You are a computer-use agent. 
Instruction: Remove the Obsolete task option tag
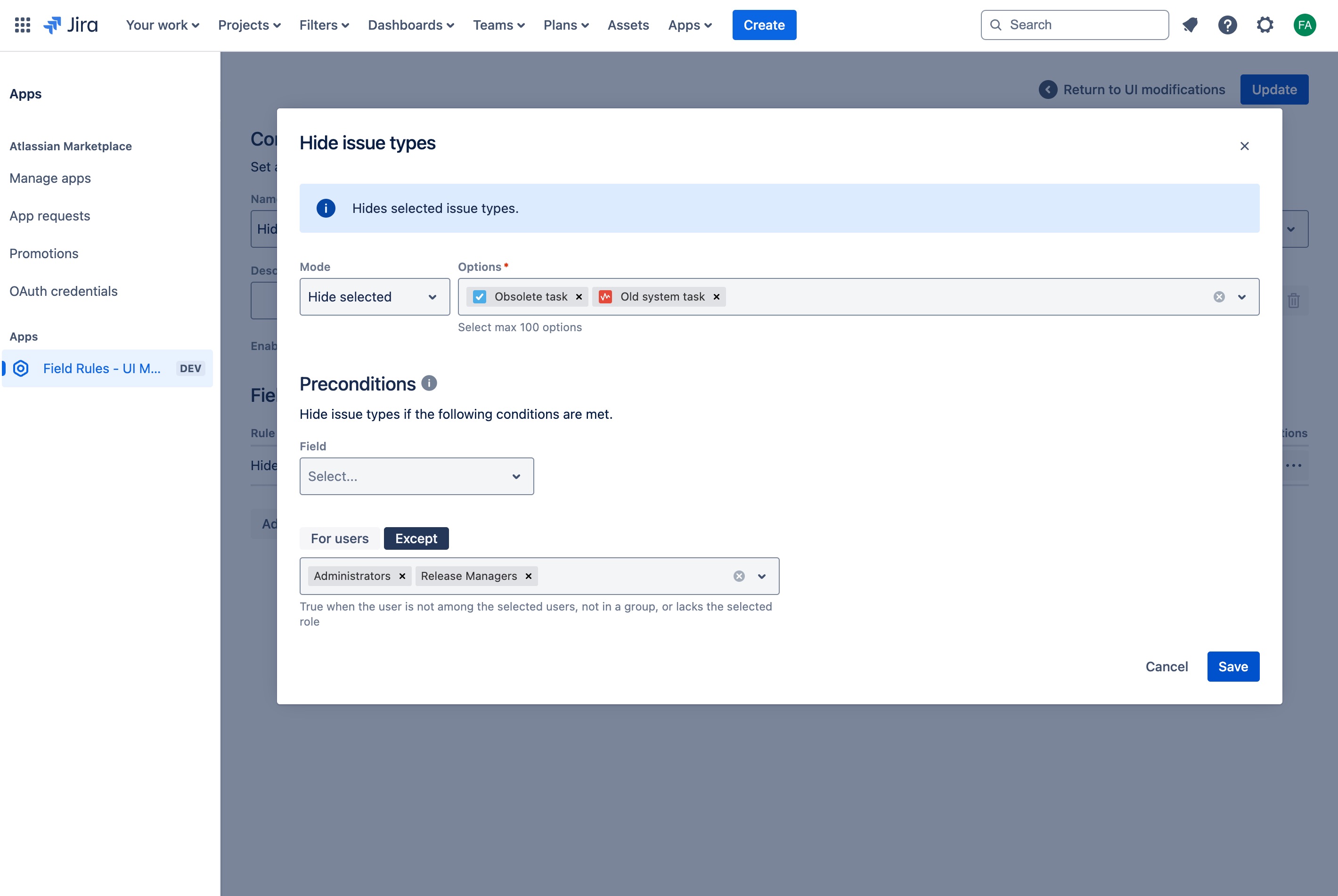coord(579,297)
